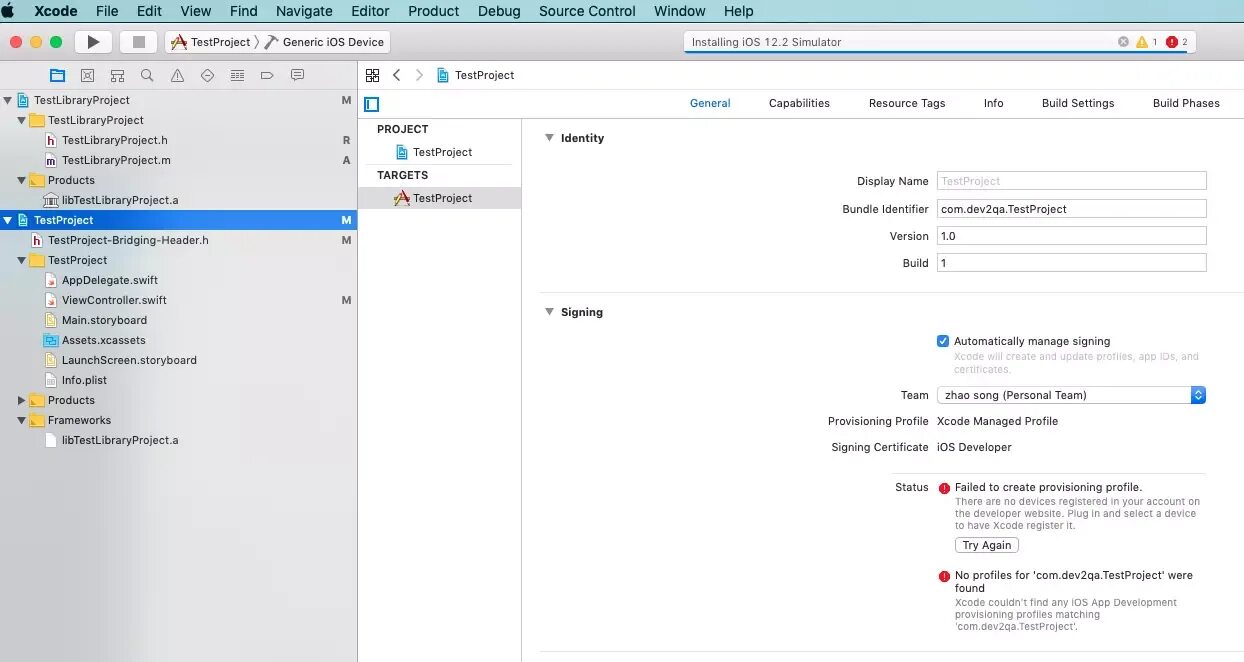Click the yellow warning count in activity bar

[x=1146, y=42]
